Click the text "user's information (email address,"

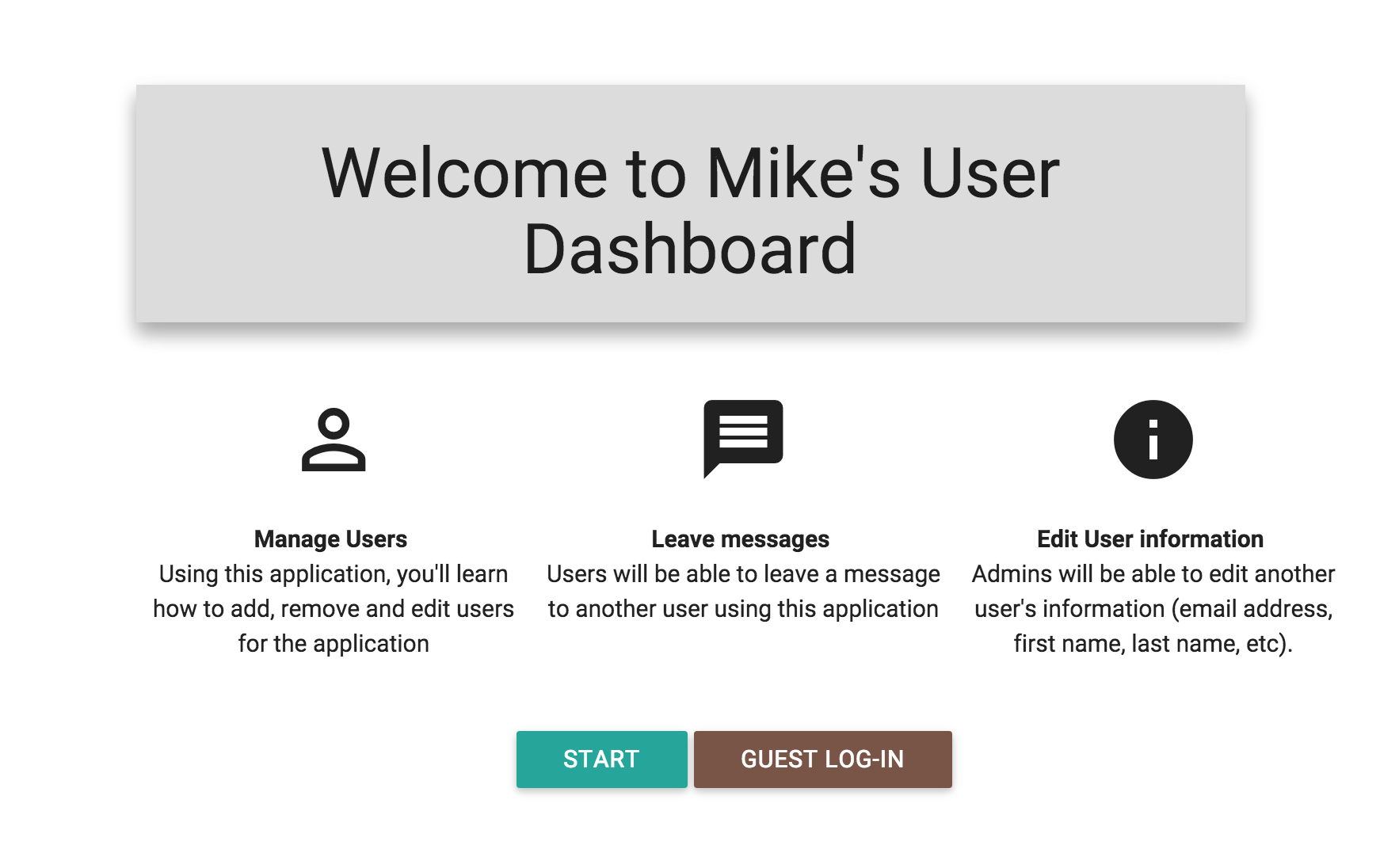point(1153,609)
